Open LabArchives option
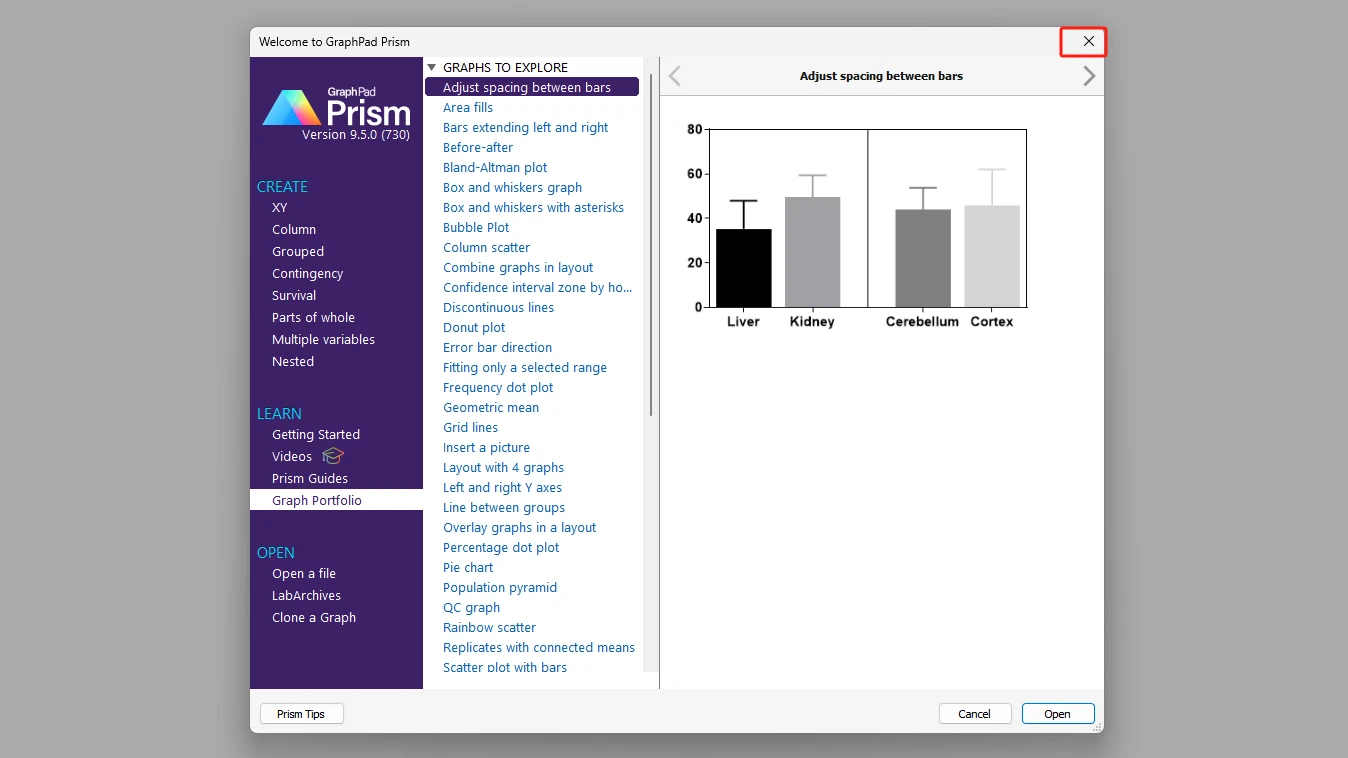The width and height of the screenshot is (1348, 758). pyautogui.click(x=307, y=595)
